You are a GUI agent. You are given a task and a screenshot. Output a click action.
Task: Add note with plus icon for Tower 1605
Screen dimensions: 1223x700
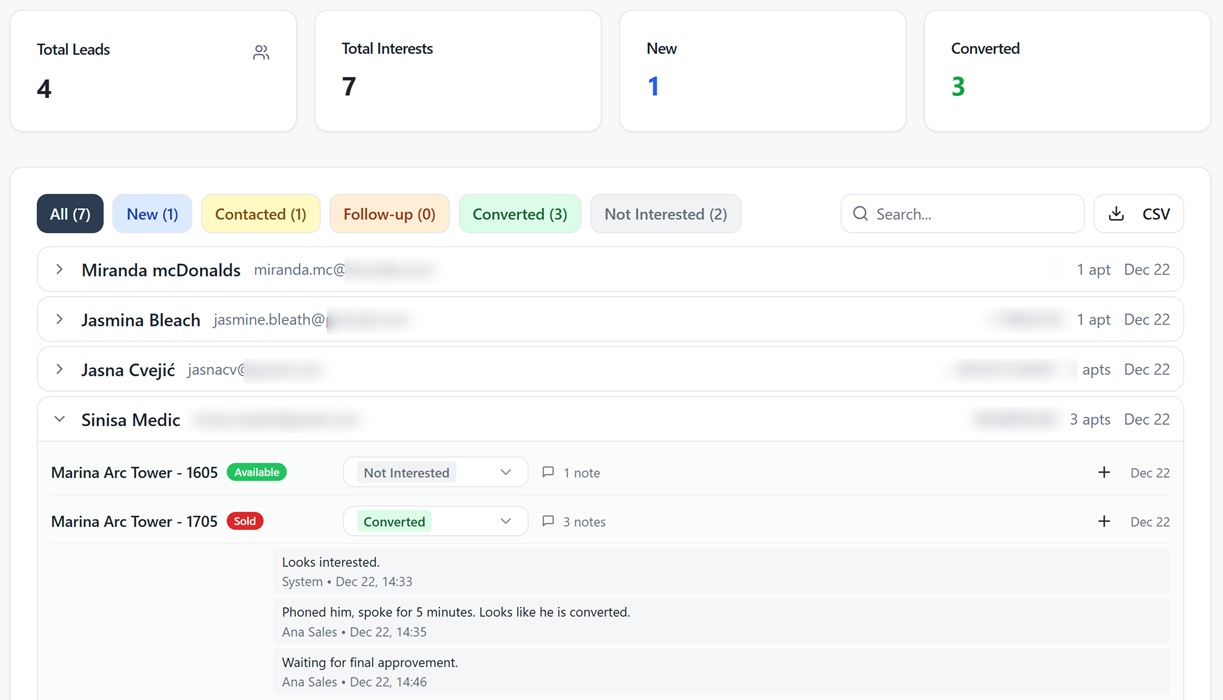(1104, 472)
